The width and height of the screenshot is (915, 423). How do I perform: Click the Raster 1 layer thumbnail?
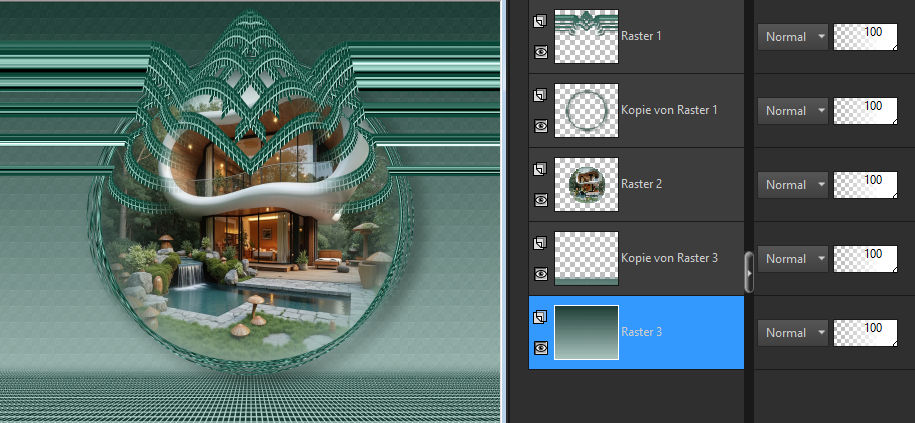point(586,36)
